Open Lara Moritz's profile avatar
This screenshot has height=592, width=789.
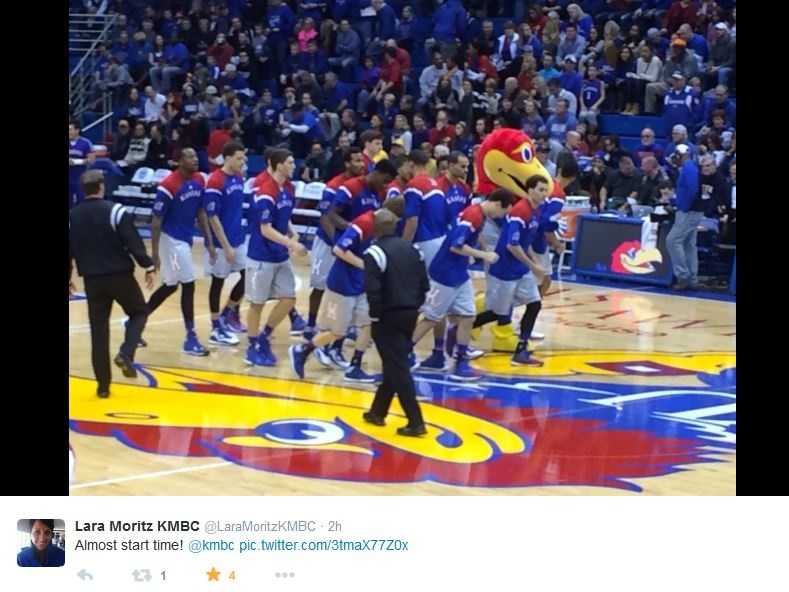pos(41,543)
